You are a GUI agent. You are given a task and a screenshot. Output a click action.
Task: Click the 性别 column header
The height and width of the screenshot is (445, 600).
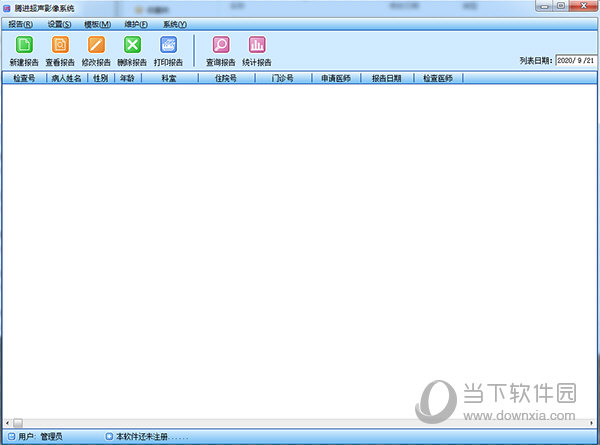tap(101, 78)
